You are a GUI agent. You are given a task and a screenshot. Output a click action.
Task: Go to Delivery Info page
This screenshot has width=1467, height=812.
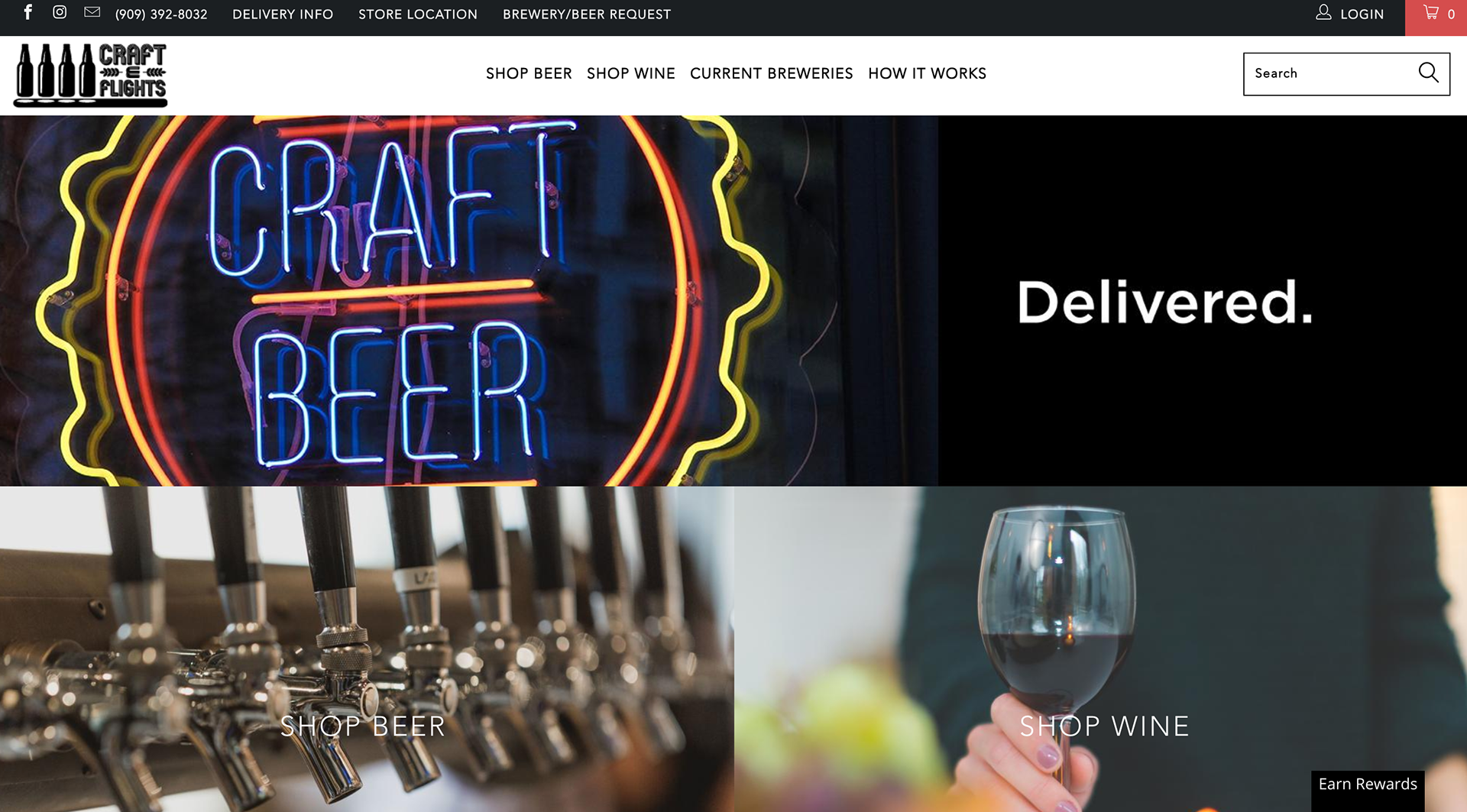pyautogui.click(x=283, y=15)
